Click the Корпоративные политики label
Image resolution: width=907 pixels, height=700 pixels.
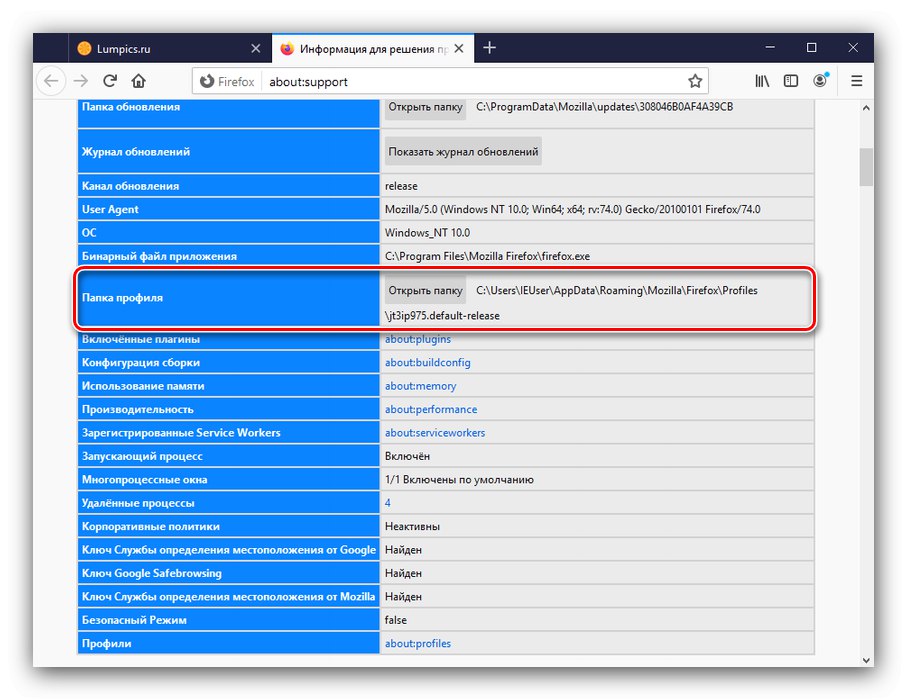[150, 526]
